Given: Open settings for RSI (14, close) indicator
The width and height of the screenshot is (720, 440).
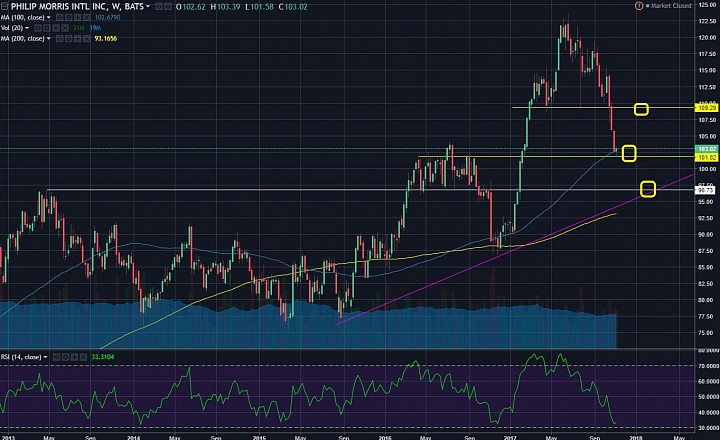Looking at the screenshot, I should pyautogui.click(x=65, y=357).
